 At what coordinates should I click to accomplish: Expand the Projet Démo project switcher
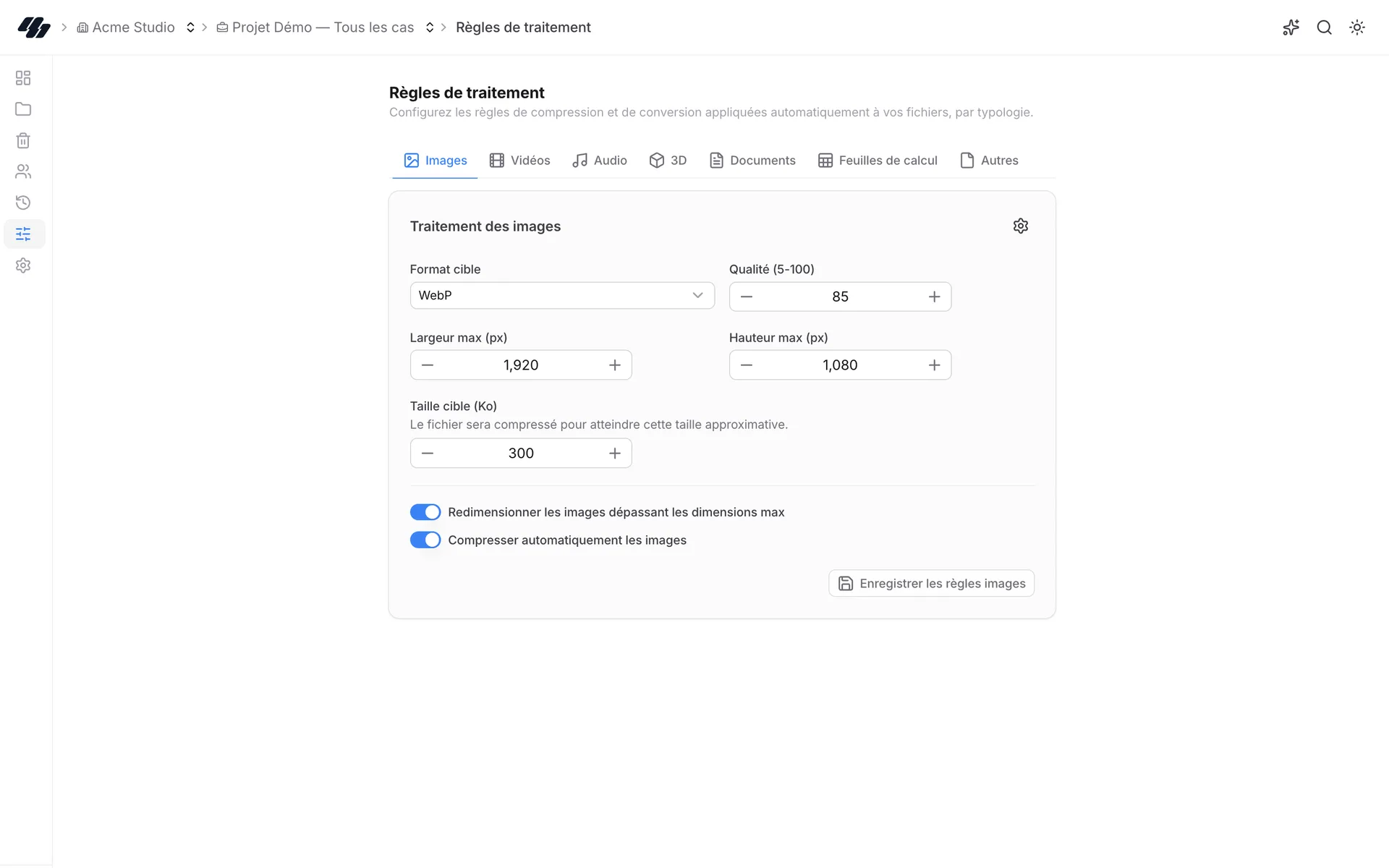[x=430, y=27]
